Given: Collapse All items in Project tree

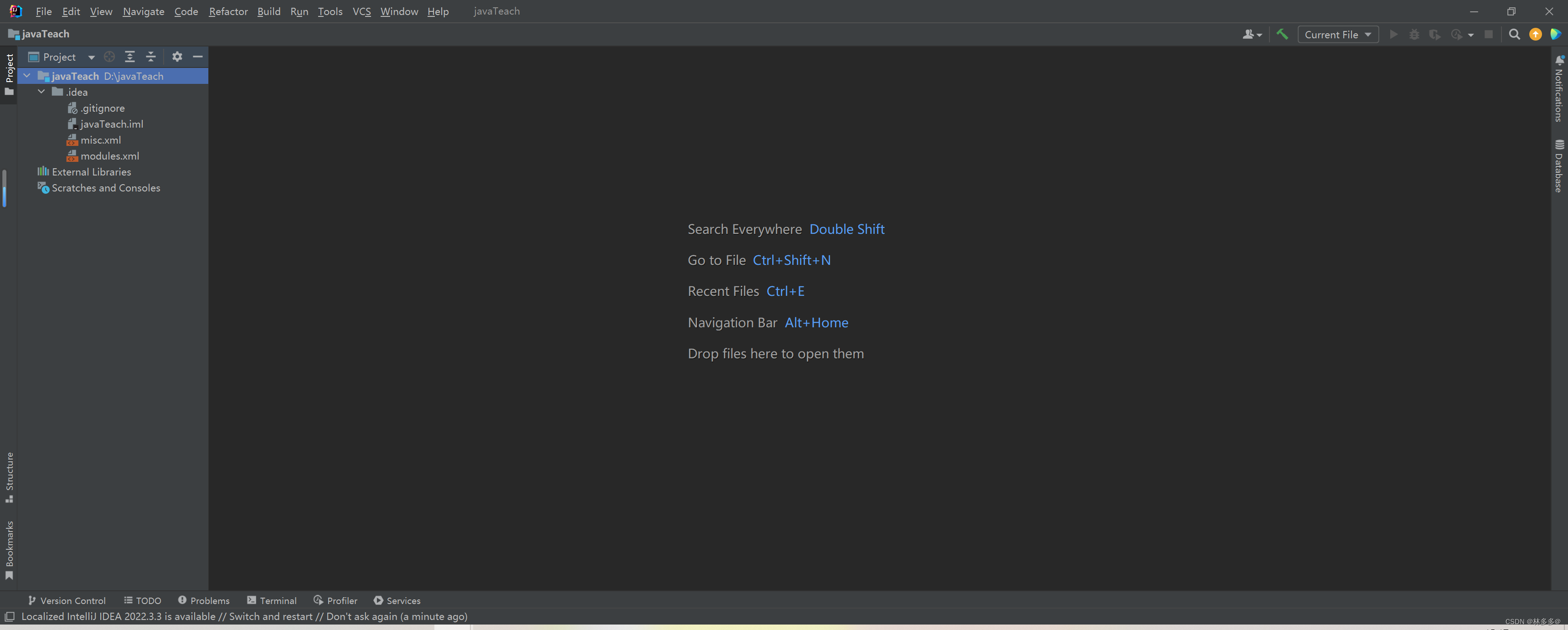Looking at the screenshot, I should tap(150, 57).
